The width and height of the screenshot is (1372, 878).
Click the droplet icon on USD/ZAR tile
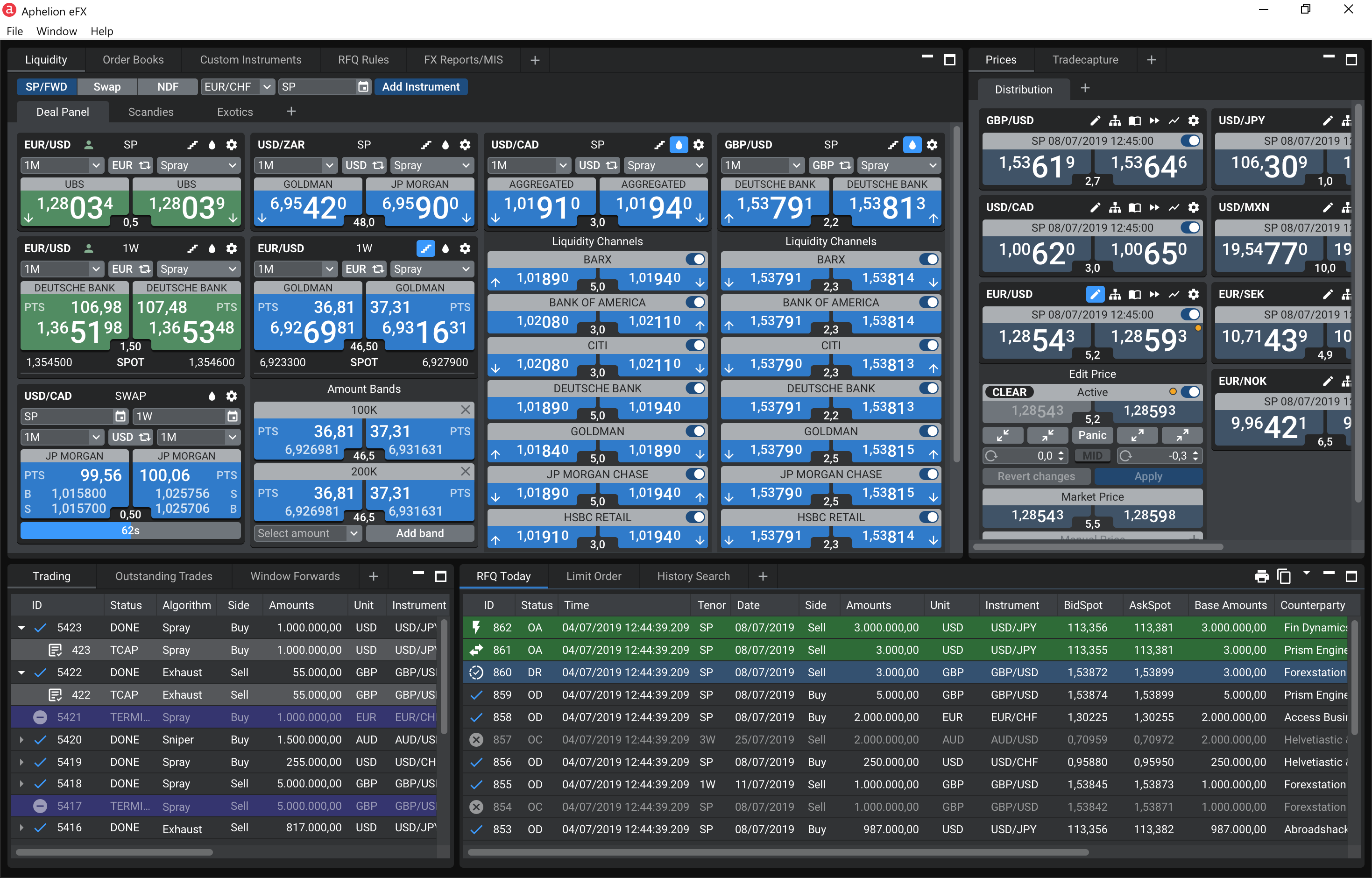[x=445, y=145]
